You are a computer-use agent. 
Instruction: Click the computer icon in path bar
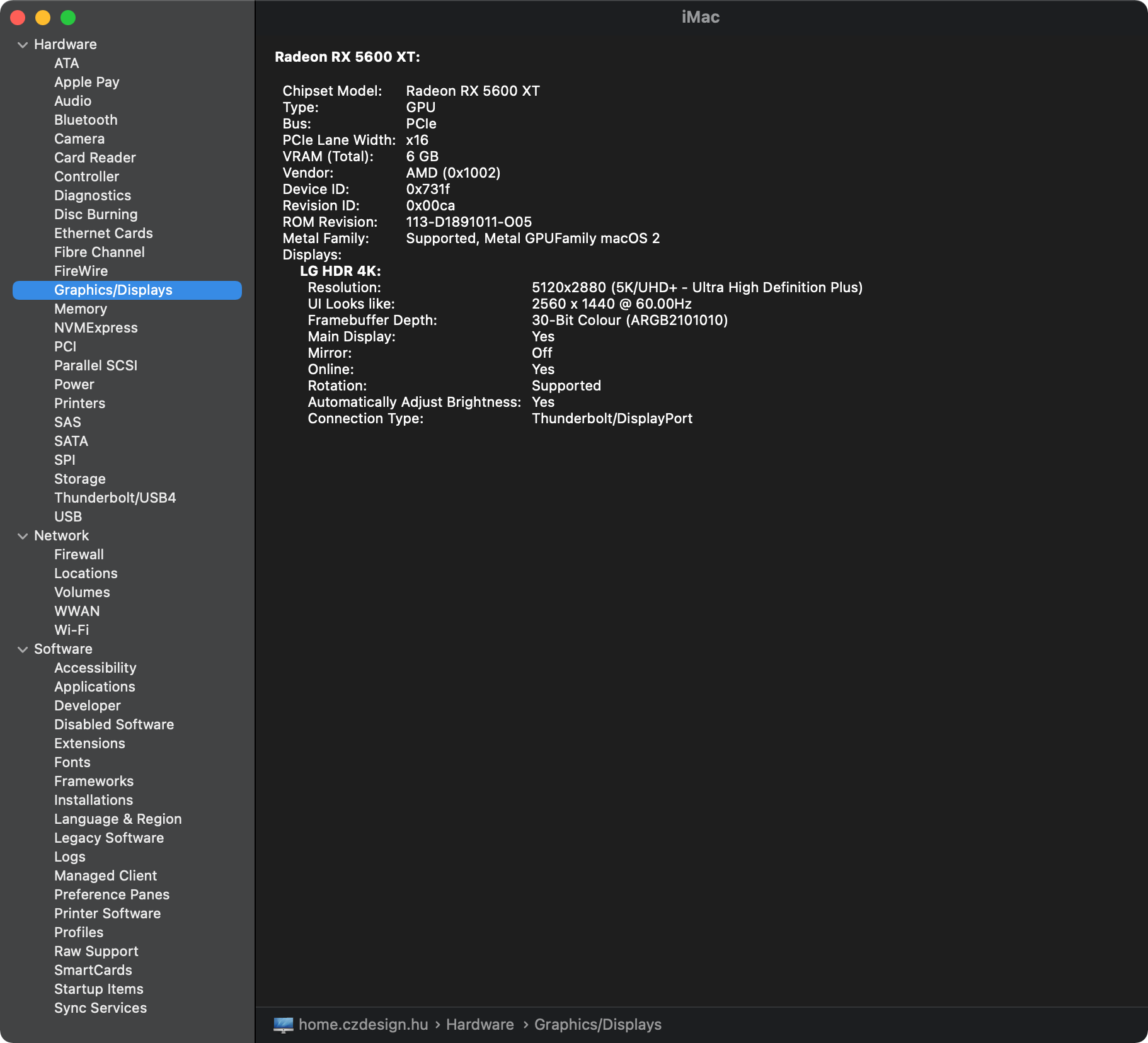tap(284, 1025)
